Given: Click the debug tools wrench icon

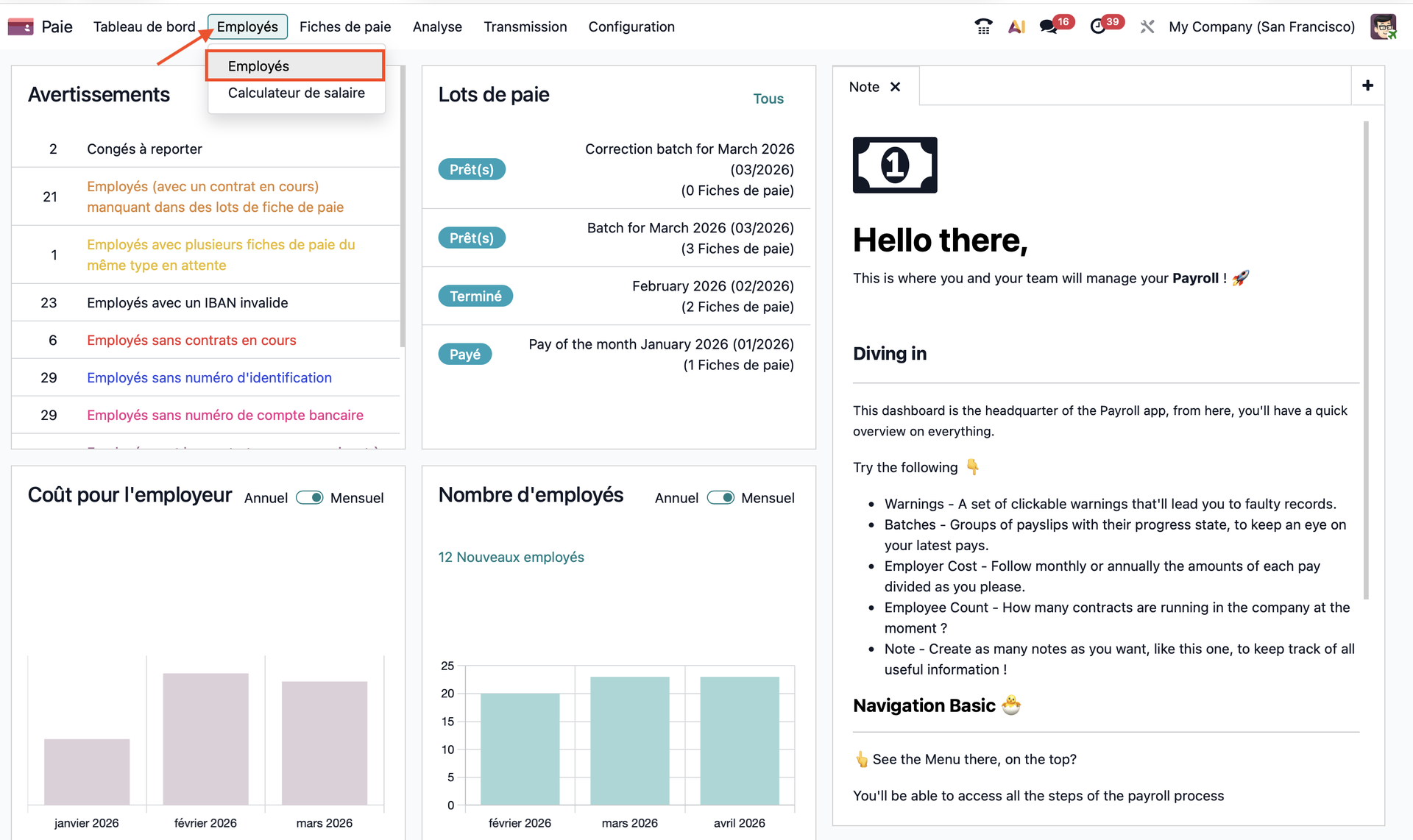Looking at the screenshot, I should (1147, 27).
